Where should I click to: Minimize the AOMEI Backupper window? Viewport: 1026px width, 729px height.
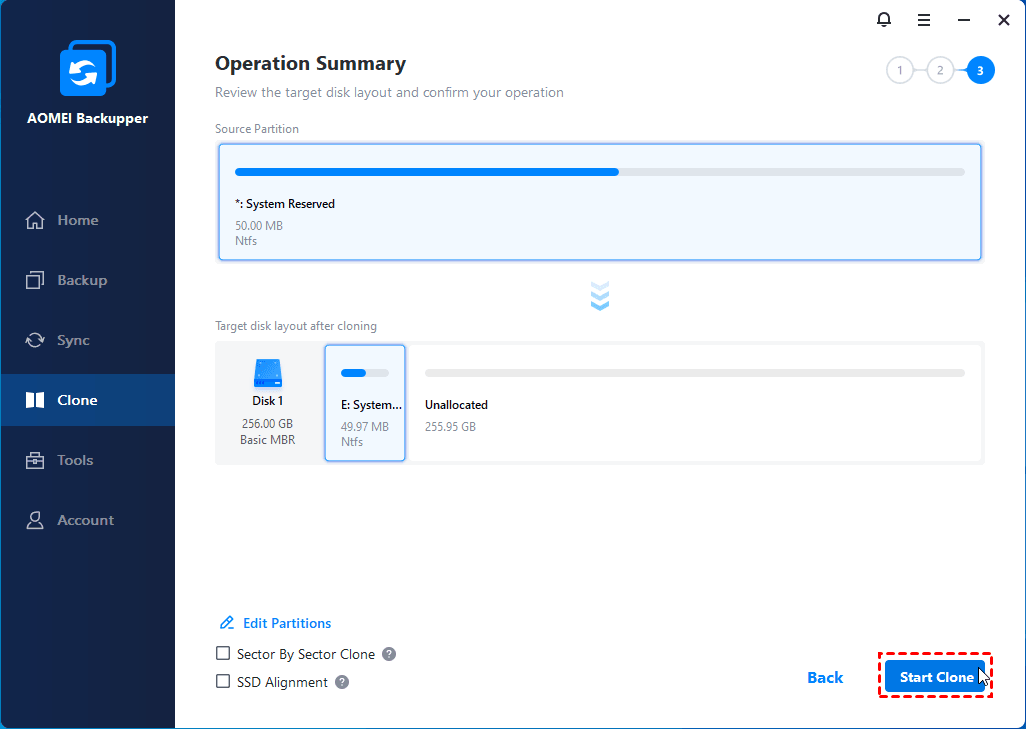click(x=964, y=20)
